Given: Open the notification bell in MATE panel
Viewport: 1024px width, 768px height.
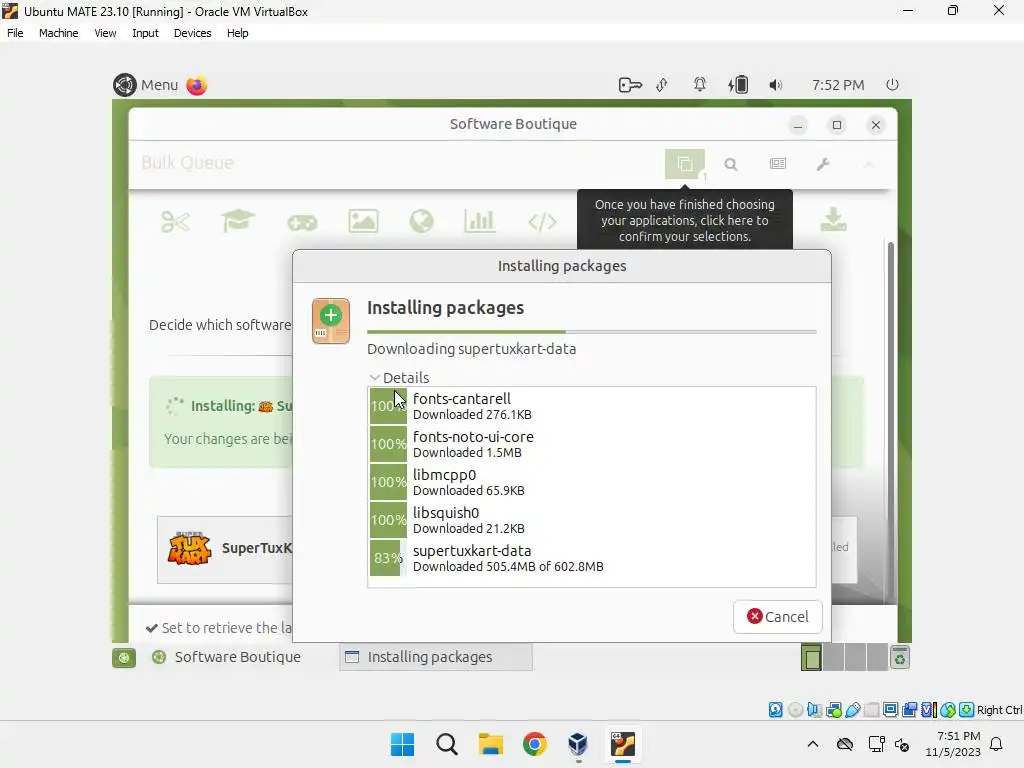Looking at the screenshot, I should tap(699, 85).
